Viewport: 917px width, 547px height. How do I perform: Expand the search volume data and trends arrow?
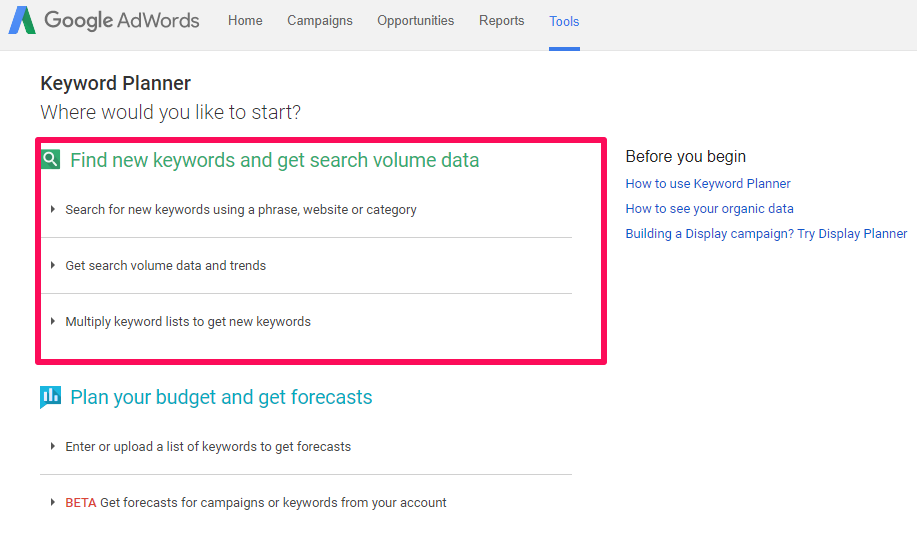pyautogui.click(x=53, y=265)
